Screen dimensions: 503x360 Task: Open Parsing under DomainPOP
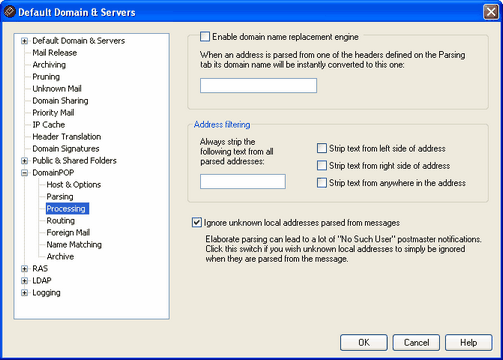pos(60,197)
